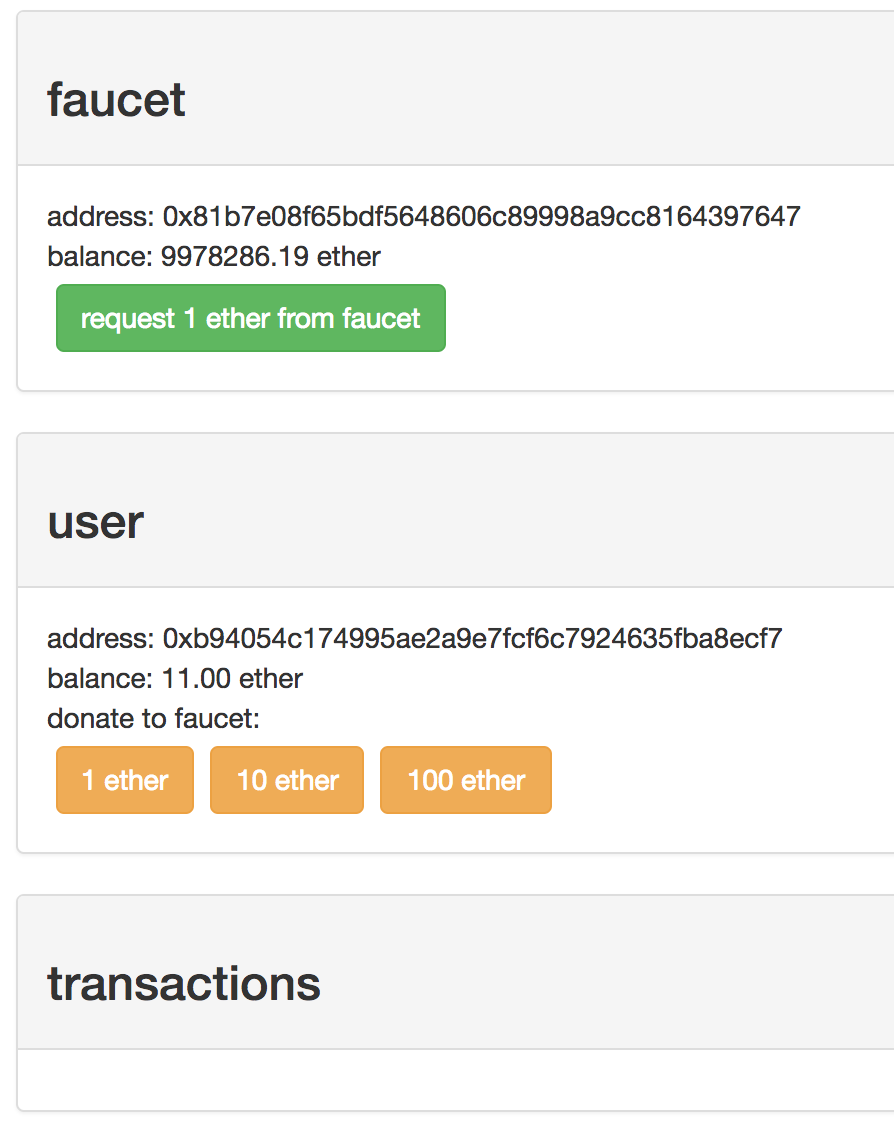This screenshot has width=894, height=1136.
Task: Select the transactions panel heading
Action: pyautogui.click(x=184, y=984)
